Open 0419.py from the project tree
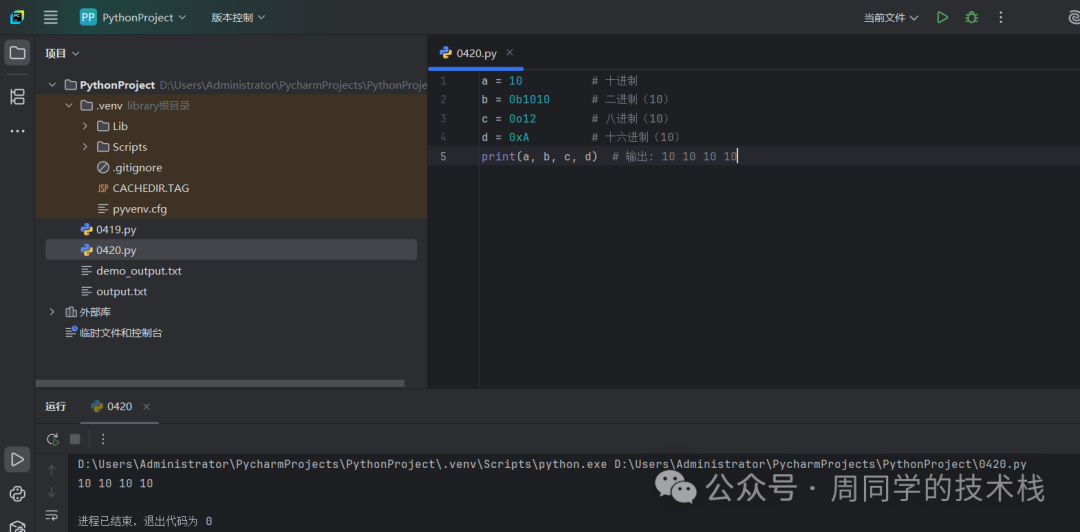1080x532 pixels. pos(116,230)
